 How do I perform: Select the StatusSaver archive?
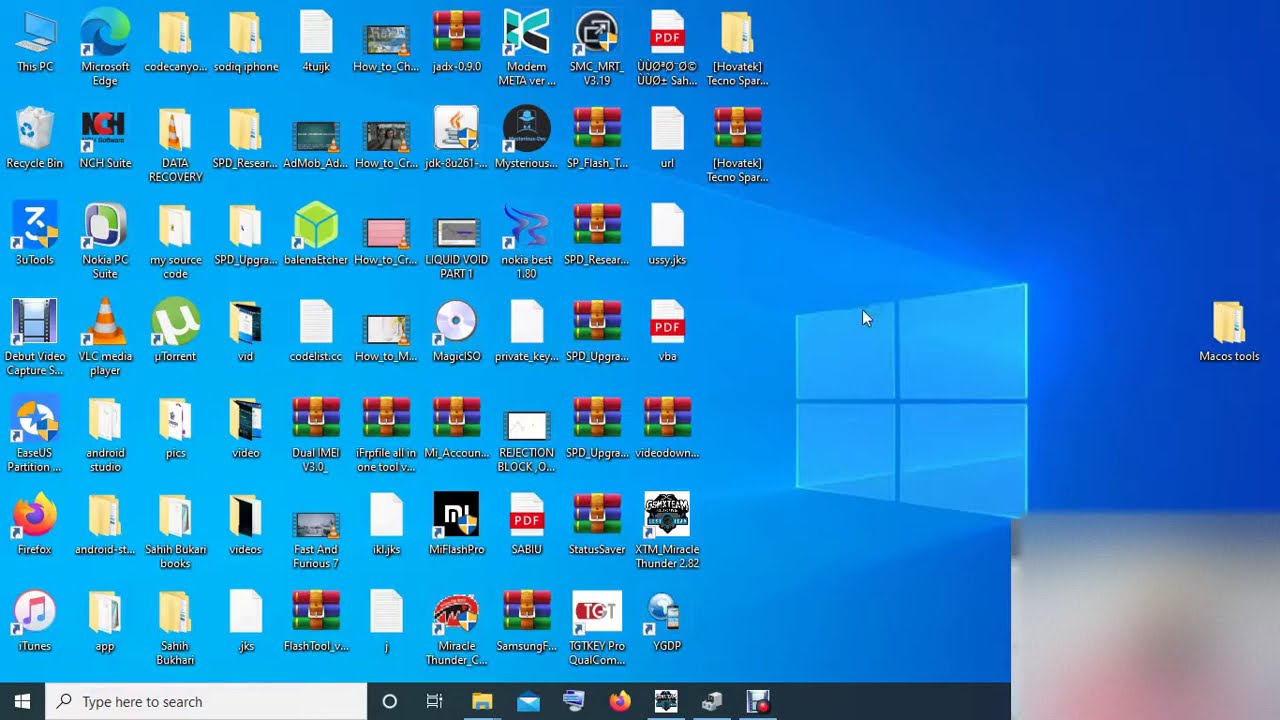(597, 524)
